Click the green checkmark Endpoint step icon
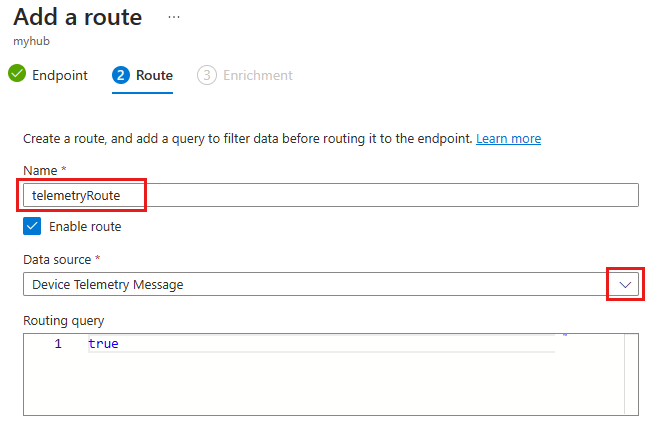 click(17, 75)
